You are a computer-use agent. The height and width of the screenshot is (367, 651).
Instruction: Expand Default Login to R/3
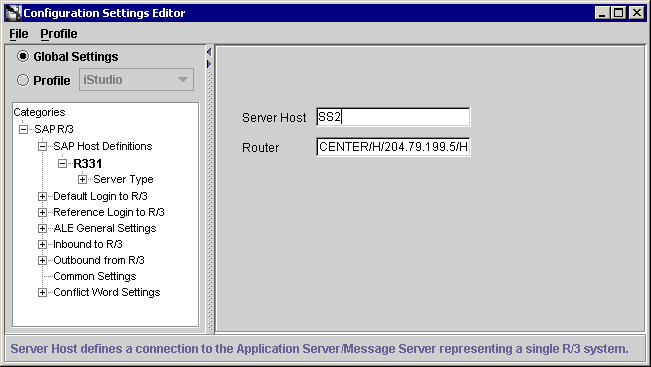42,196
